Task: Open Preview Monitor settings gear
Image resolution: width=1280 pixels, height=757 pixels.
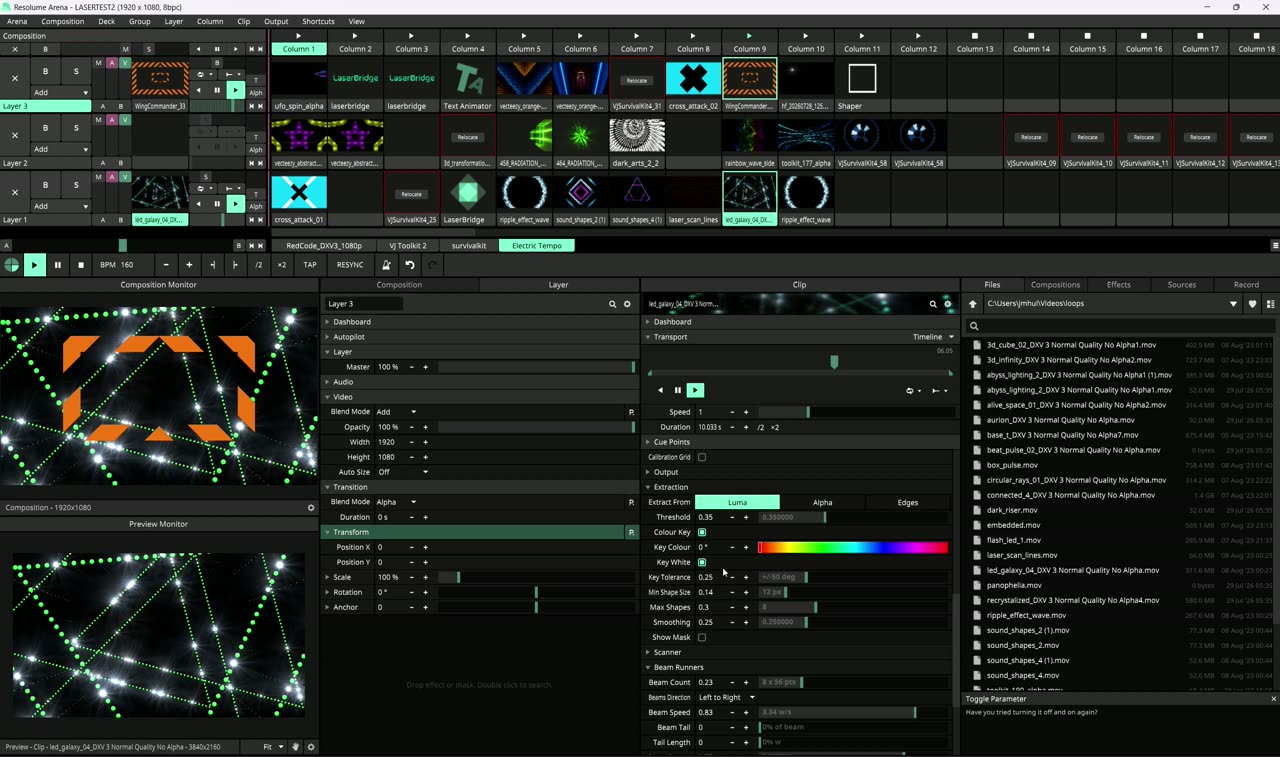Action: (311, 747)
